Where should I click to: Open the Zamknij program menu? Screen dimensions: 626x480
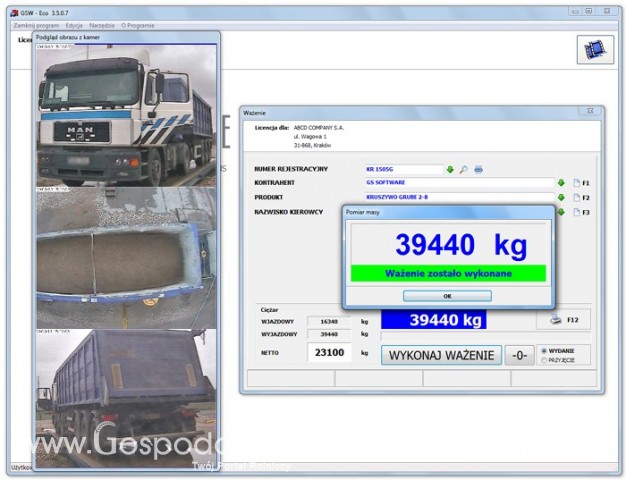[36, 23]
